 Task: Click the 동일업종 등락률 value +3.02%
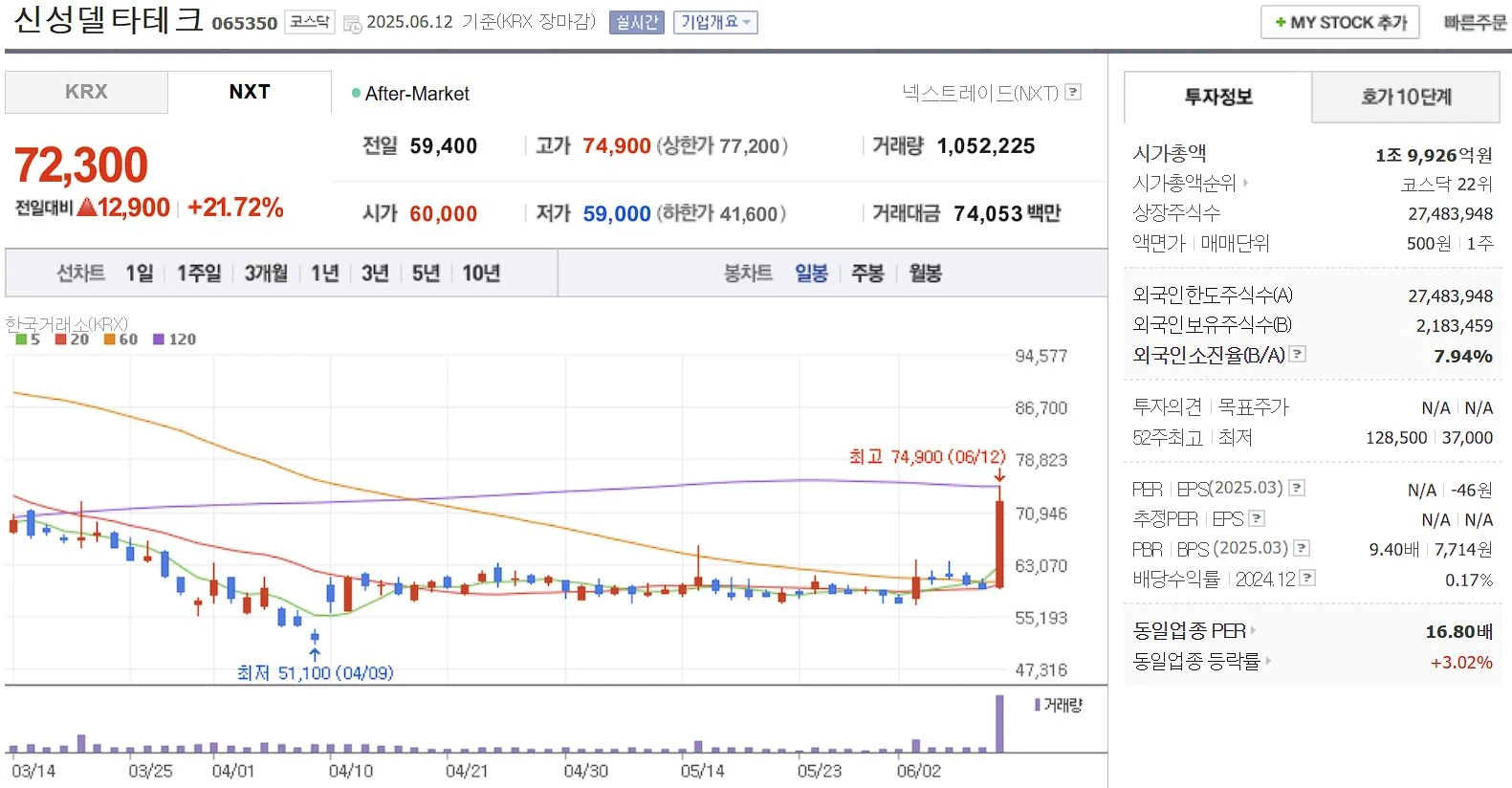[x=1461, y=663]
